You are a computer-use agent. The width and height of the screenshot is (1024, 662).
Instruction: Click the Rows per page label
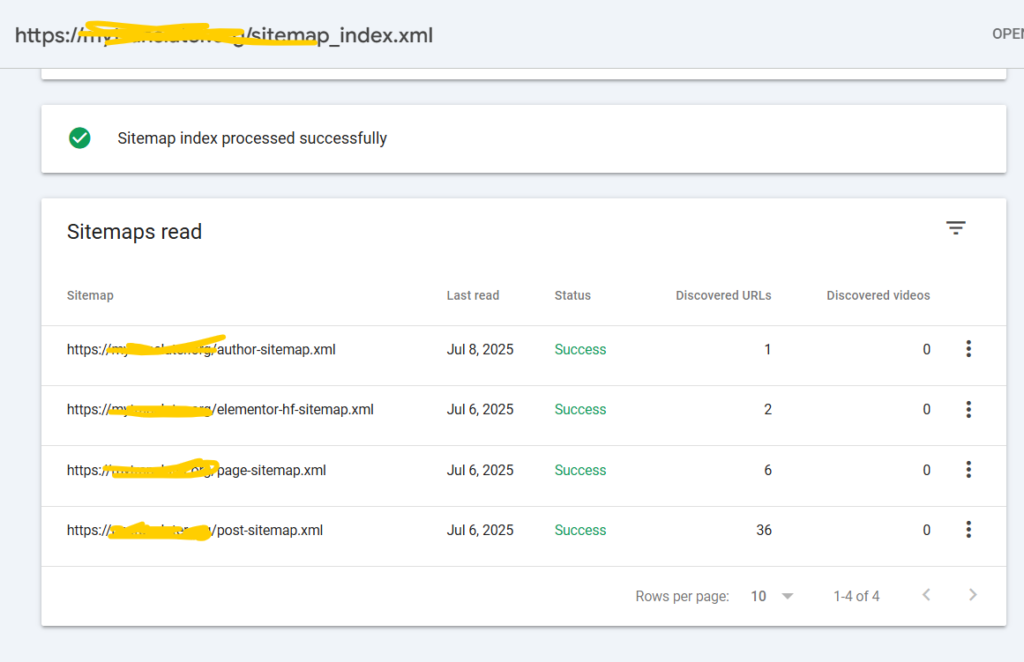(x=682, y=596)
